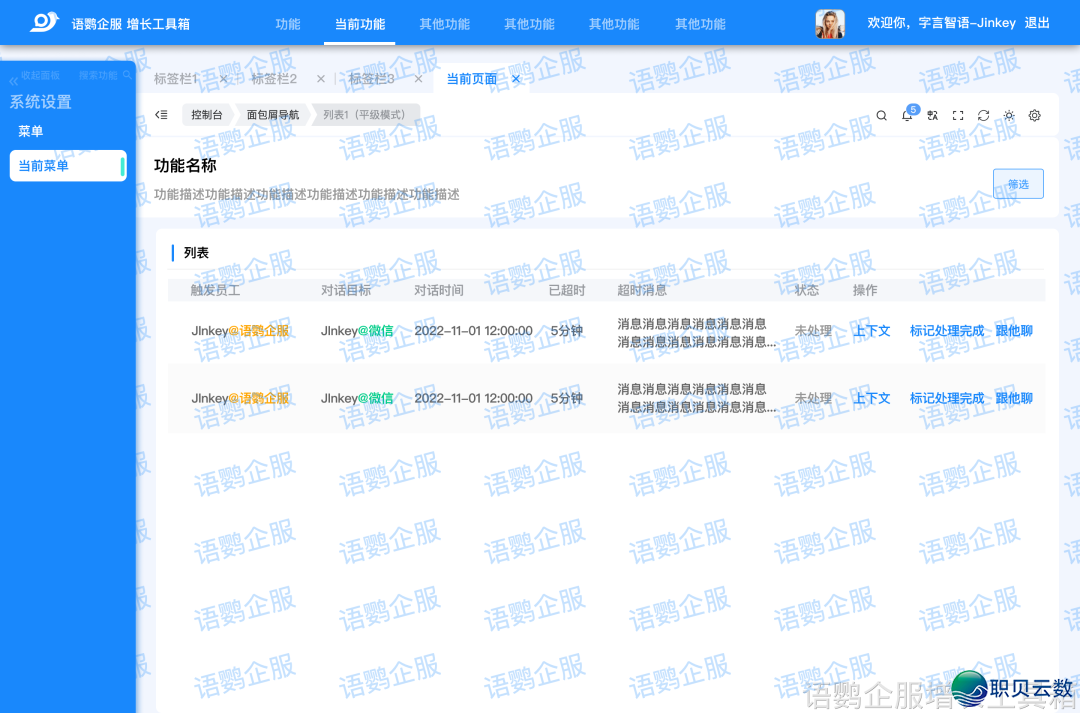Go to 控制台 breadcrumb
Screen dimensions: 1080x713
click(207, 114)
